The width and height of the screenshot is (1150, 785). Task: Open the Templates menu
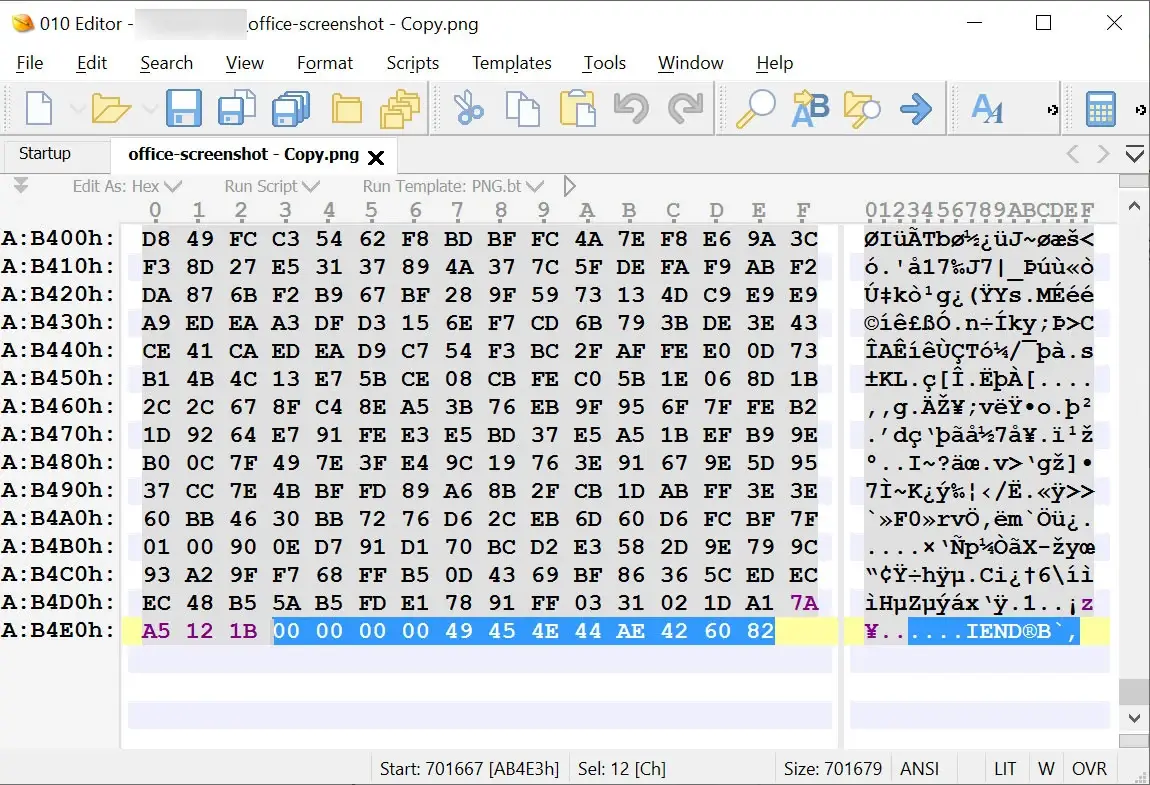click(x=512, y=63)
